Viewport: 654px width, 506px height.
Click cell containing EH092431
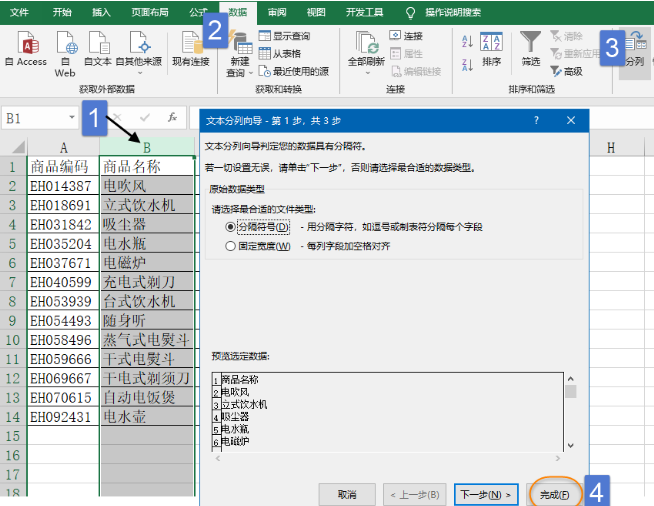click(63, 417)
